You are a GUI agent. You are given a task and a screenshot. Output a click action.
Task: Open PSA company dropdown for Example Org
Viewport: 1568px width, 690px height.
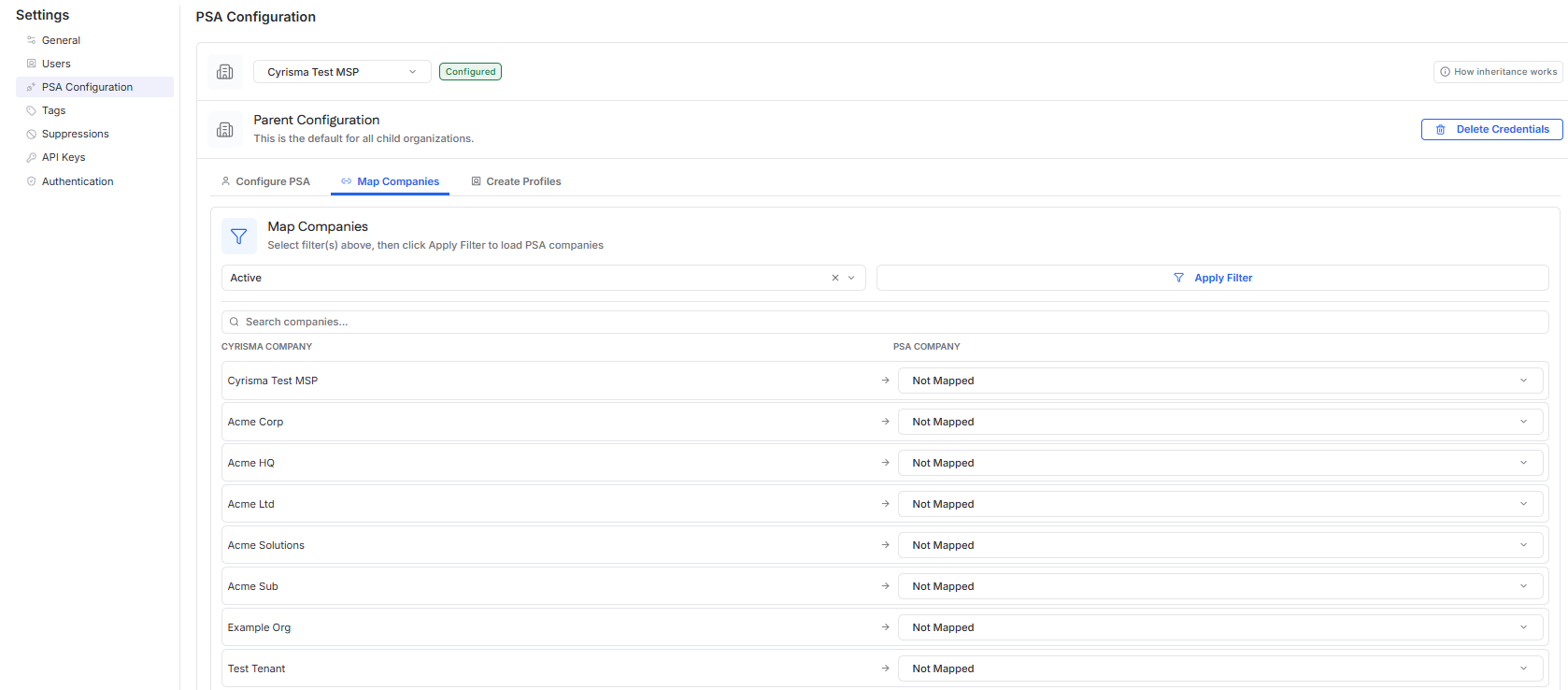click(1220, 627)
